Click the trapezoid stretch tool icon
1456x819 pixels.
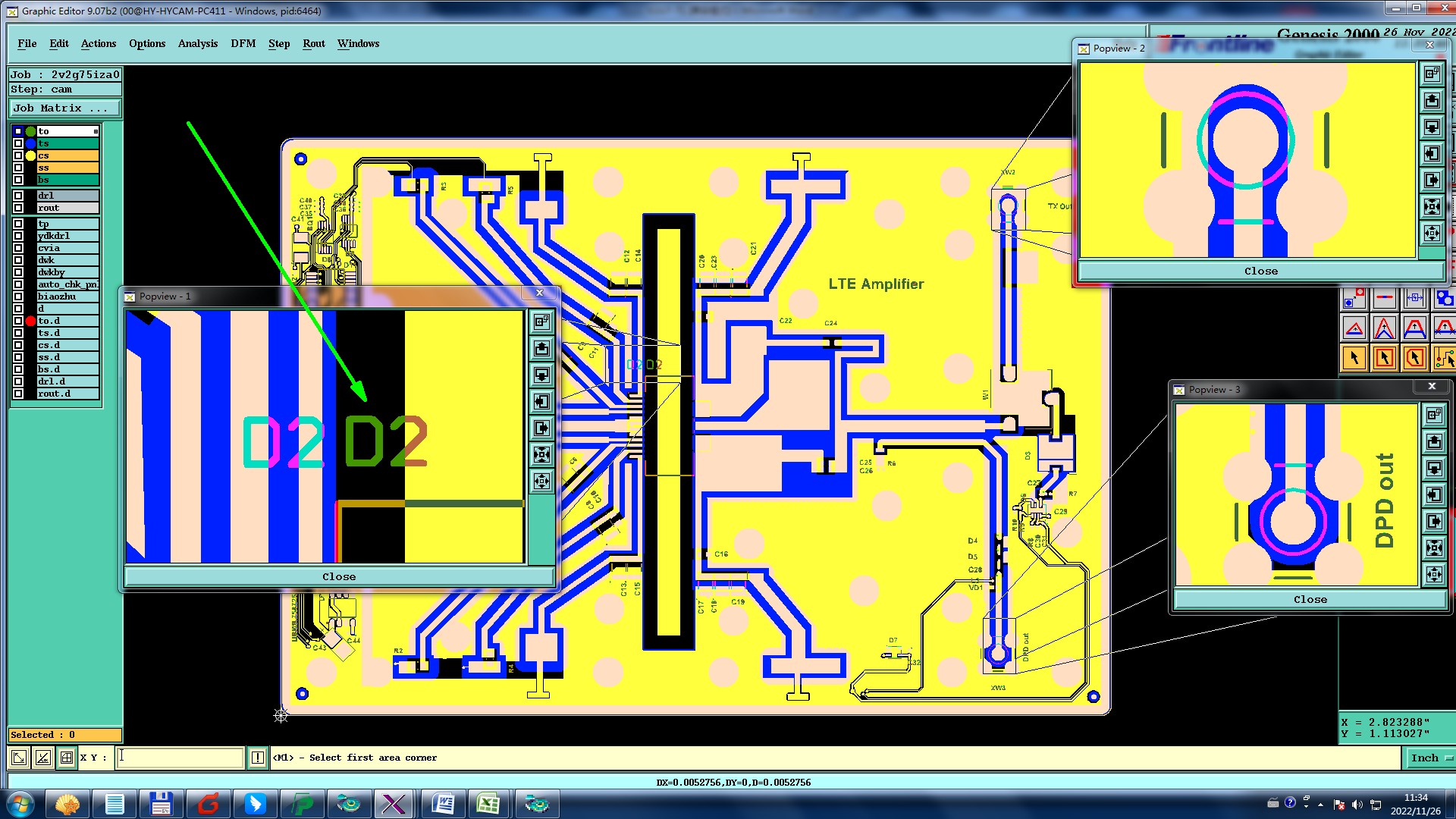(x=1414, y=328)
